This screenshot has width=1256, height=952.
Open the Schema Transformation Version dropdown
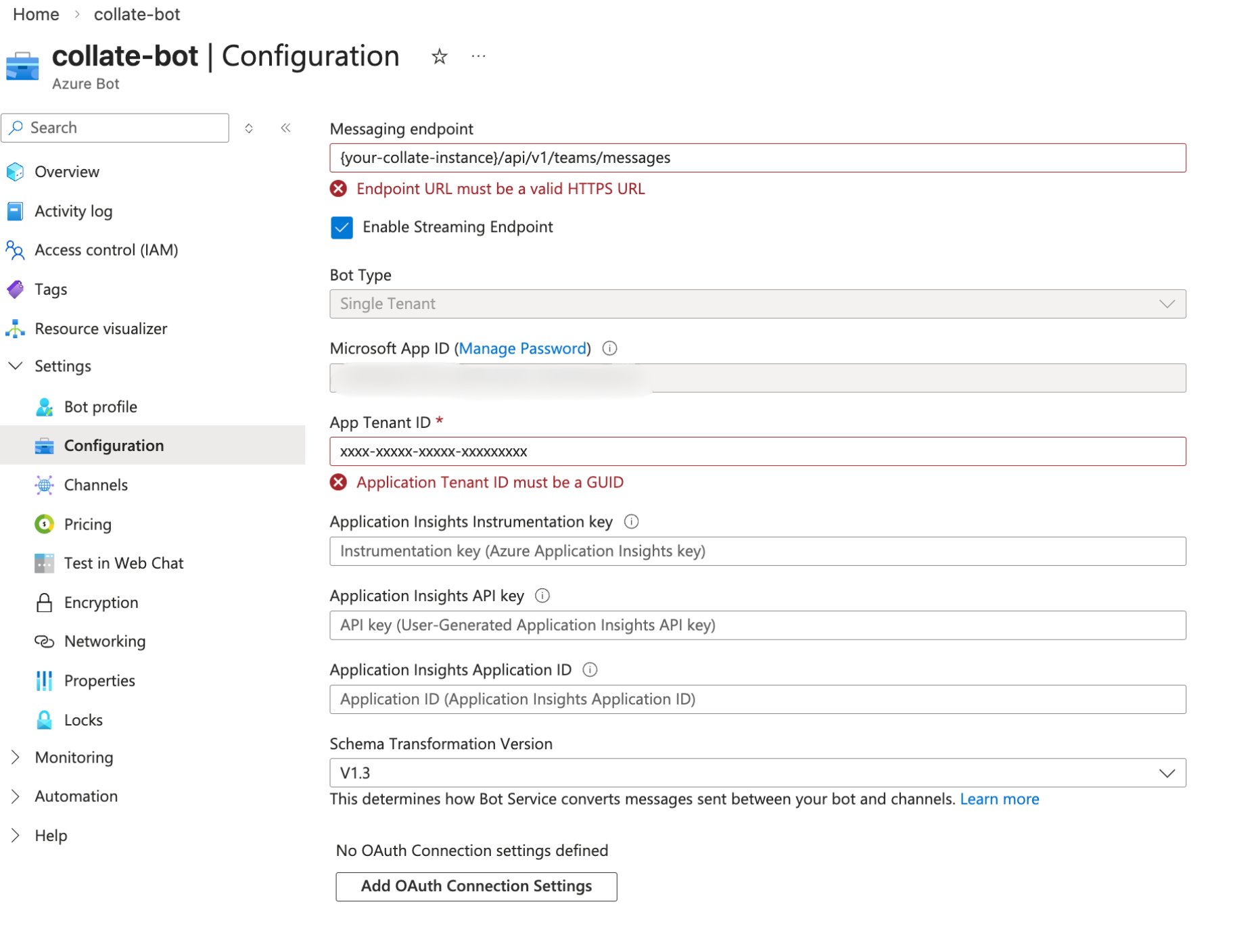(758, 773)
